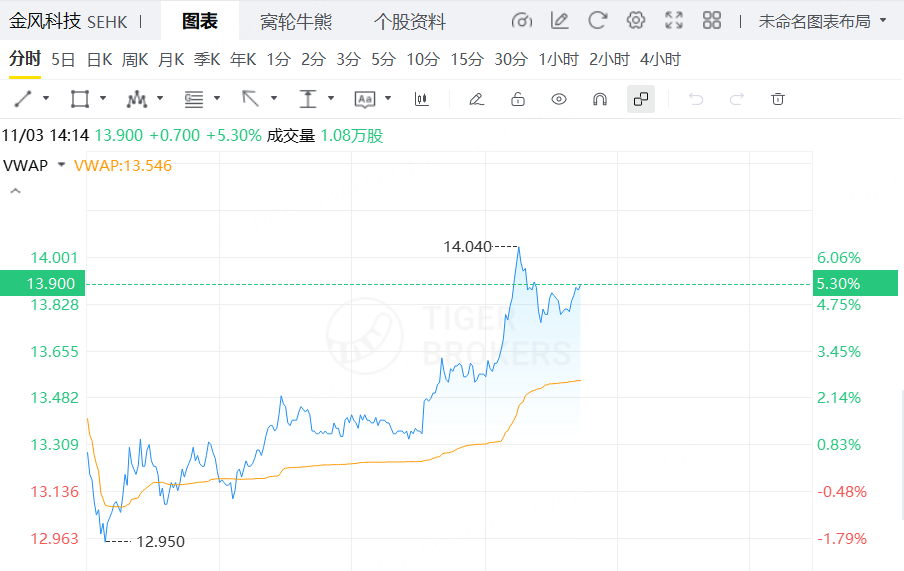
Task: Select the 10分 interval
Action: pos(423,59)
